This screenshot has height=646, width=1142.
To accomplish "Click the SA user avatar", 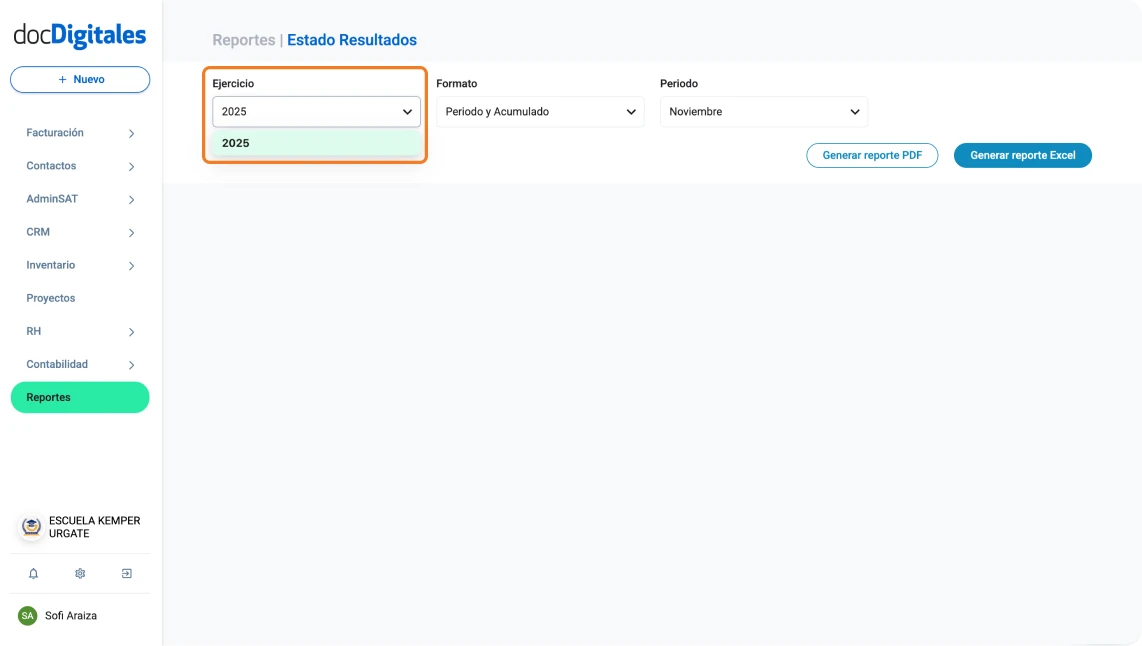I will [28, 616].
